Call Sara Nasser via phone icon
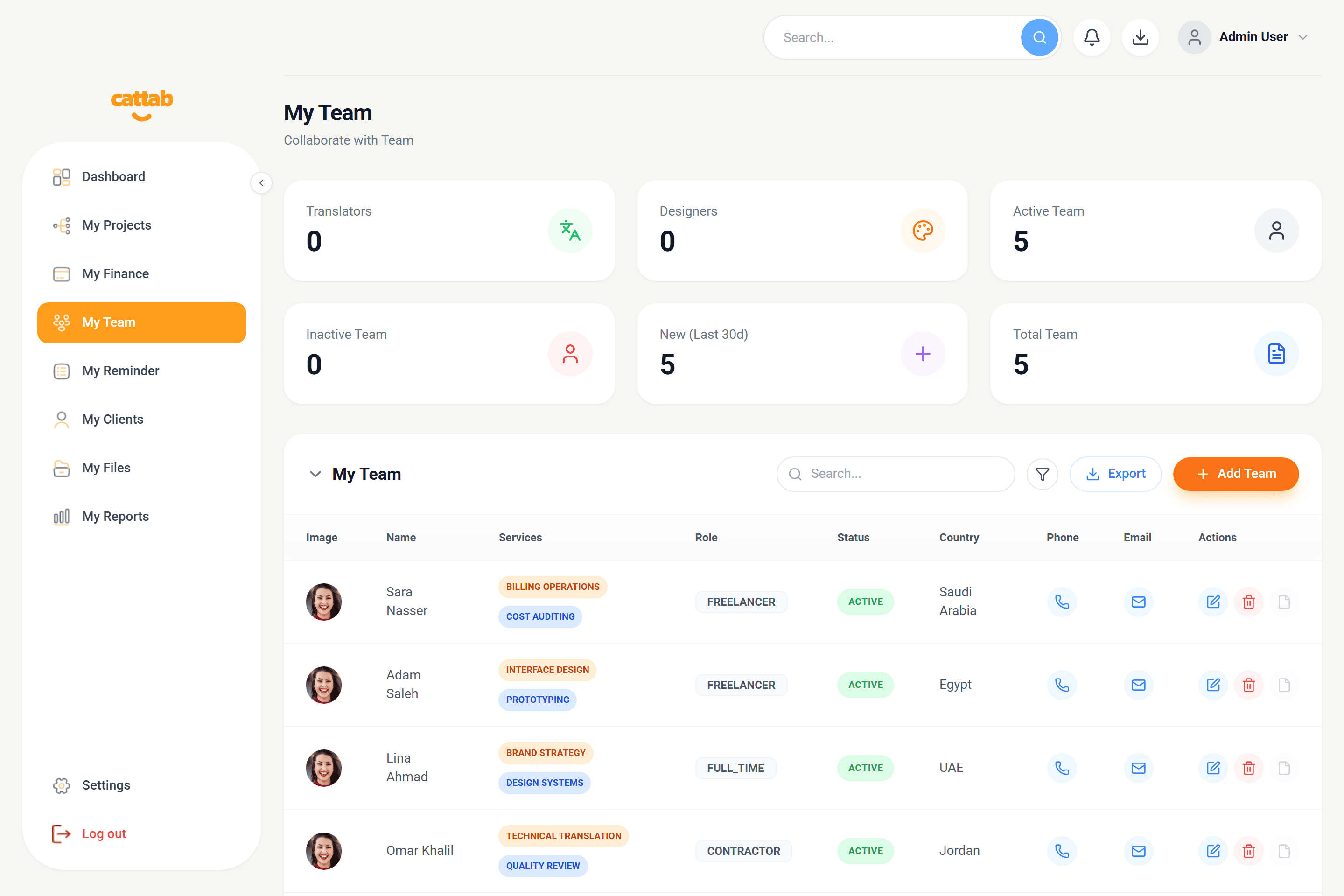The image size is (1344, 896). (1062, 602)
